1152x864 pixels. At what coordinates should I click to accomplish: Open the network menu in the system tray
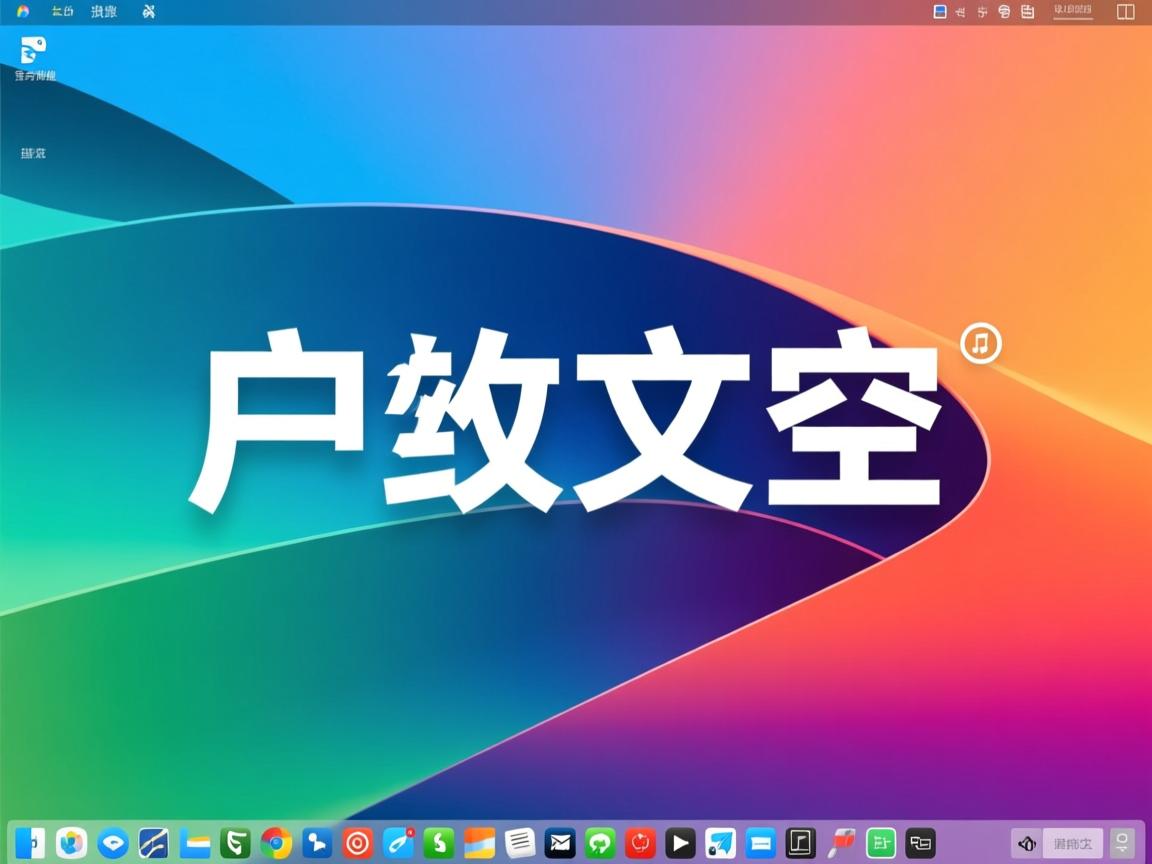click(1003, 11)
